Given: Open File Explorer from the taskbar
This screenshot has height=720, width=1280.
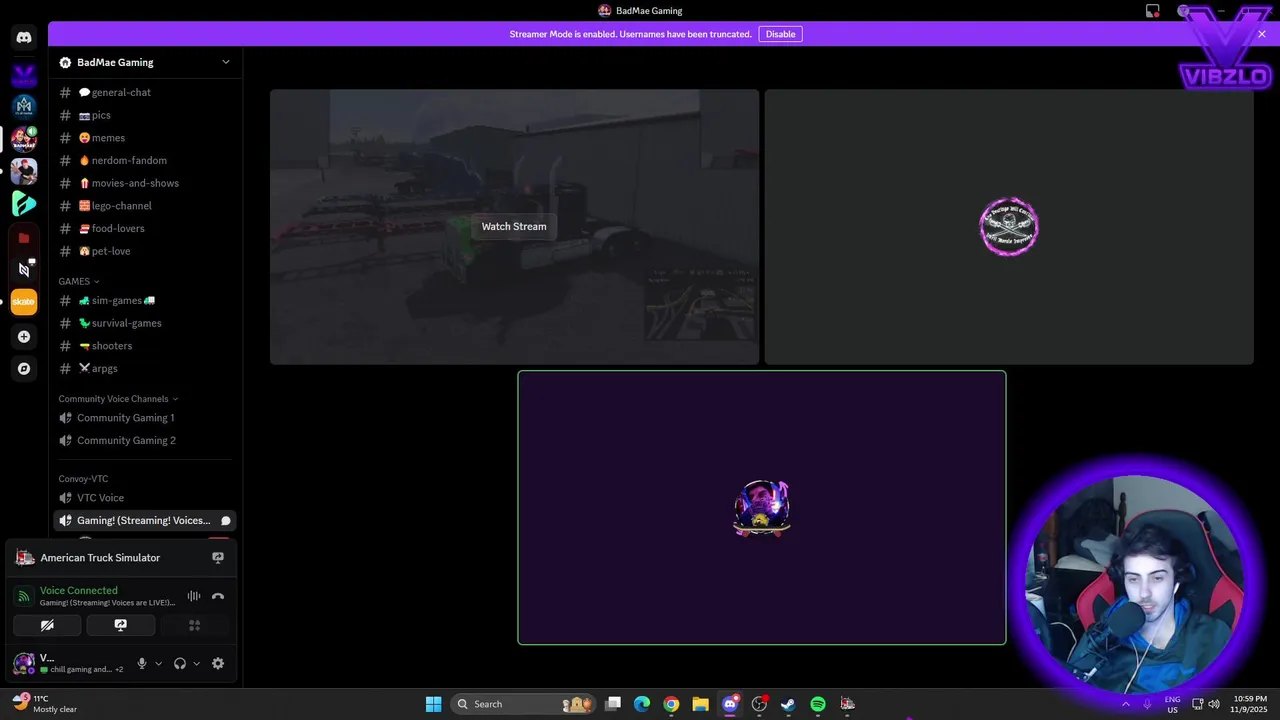Looking at the screenshot, I should (700, 704).
